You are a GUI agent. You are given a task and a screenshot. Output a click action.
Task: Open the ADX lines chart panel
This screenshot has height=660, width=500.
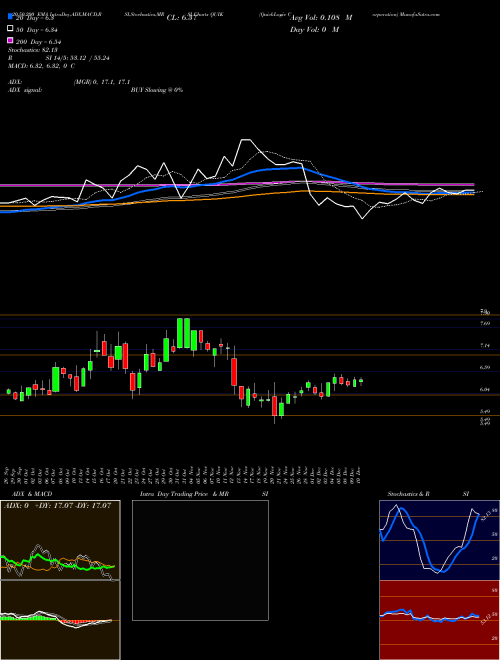coord(60,540)
